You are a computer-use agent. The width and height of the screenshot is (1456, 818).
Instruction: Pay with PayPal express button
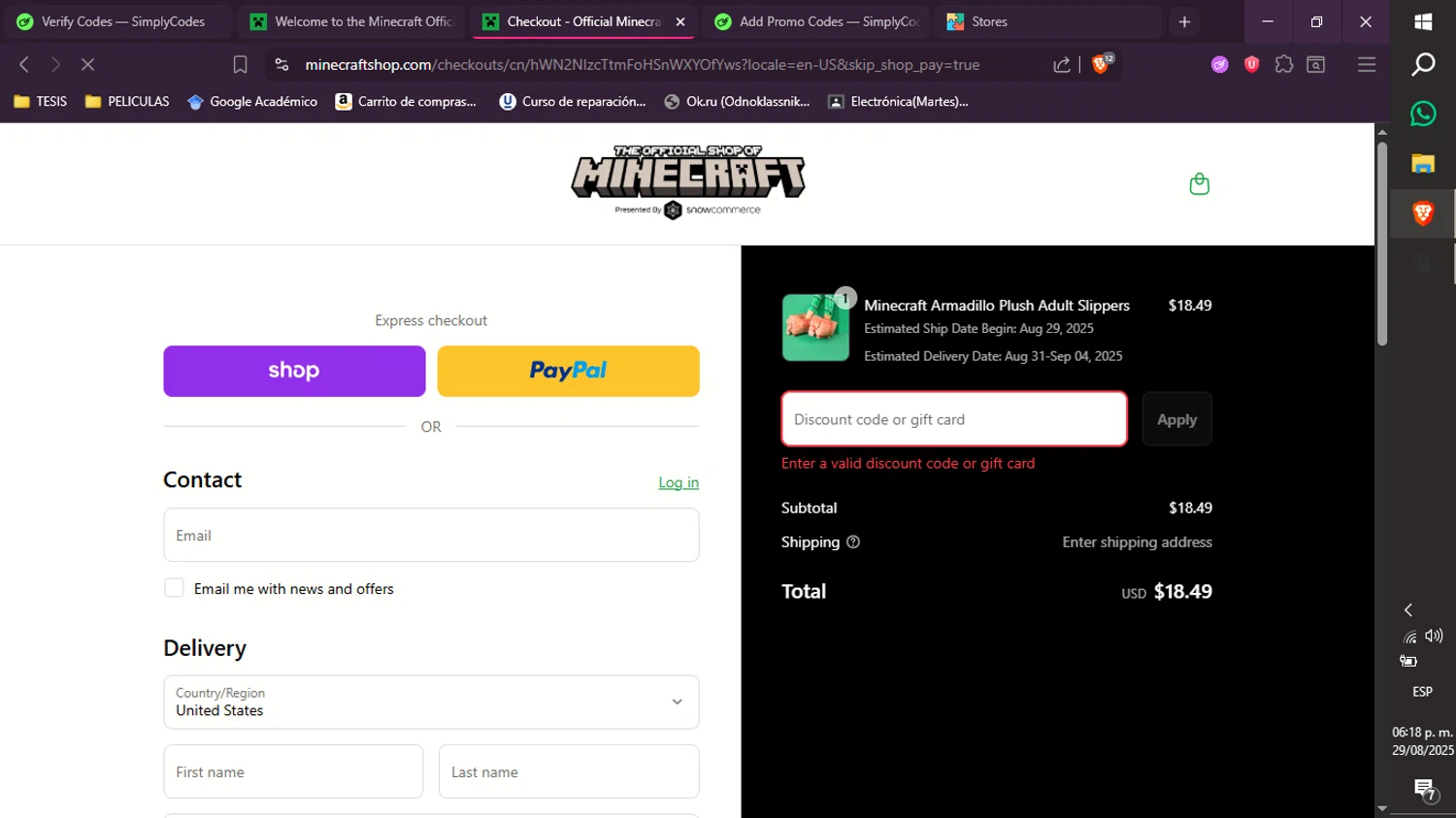click(568, 371)
